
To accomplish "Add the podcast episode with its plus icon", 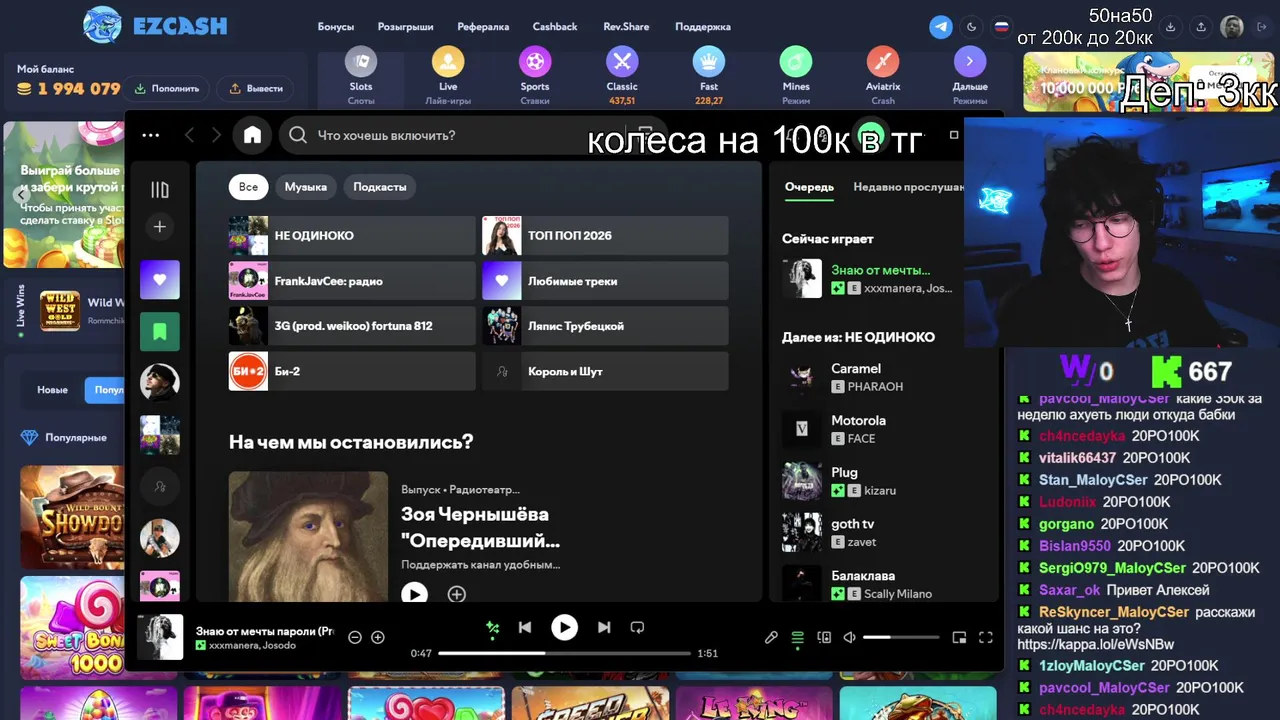I will 456,594.
